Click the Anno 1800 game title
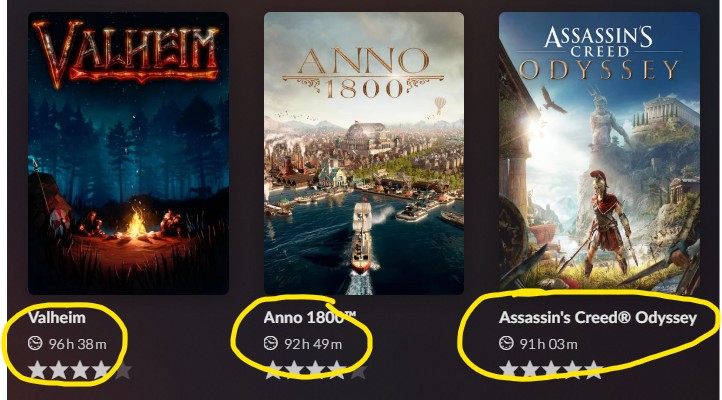The image size is (722, 400). point(310,318)
